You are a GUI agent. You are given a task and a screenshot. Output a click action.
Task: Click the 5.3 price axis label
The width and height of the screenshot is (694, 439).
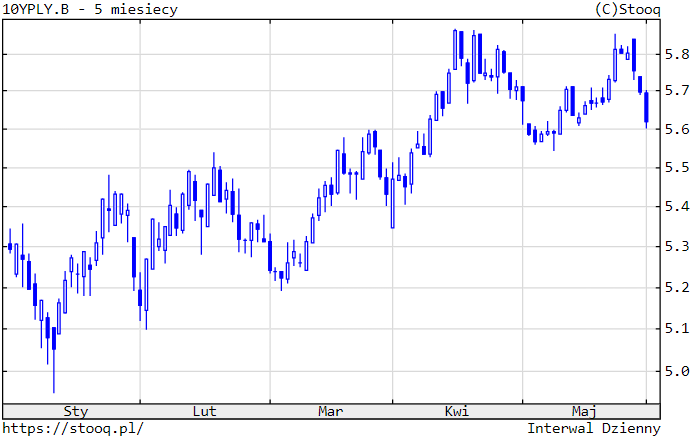tap(677, 247)
